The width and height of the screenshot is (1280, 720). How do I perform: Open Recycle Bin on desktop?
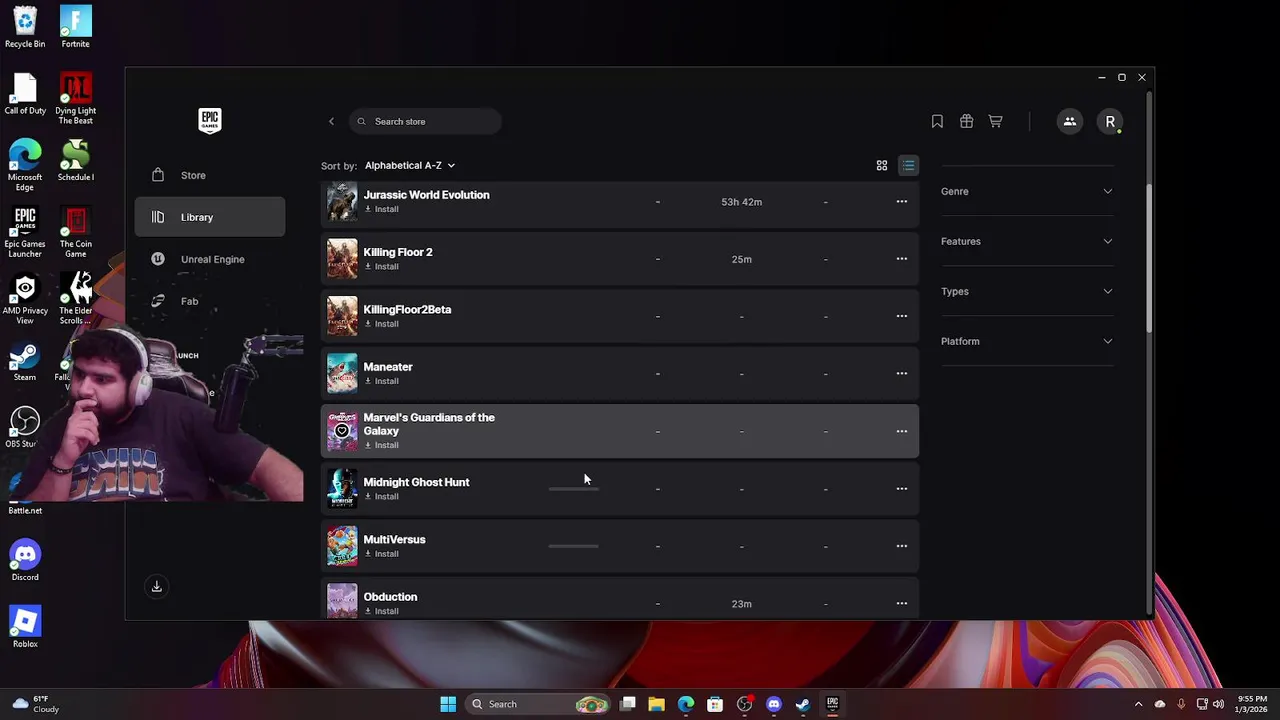(x=25, y=27)
